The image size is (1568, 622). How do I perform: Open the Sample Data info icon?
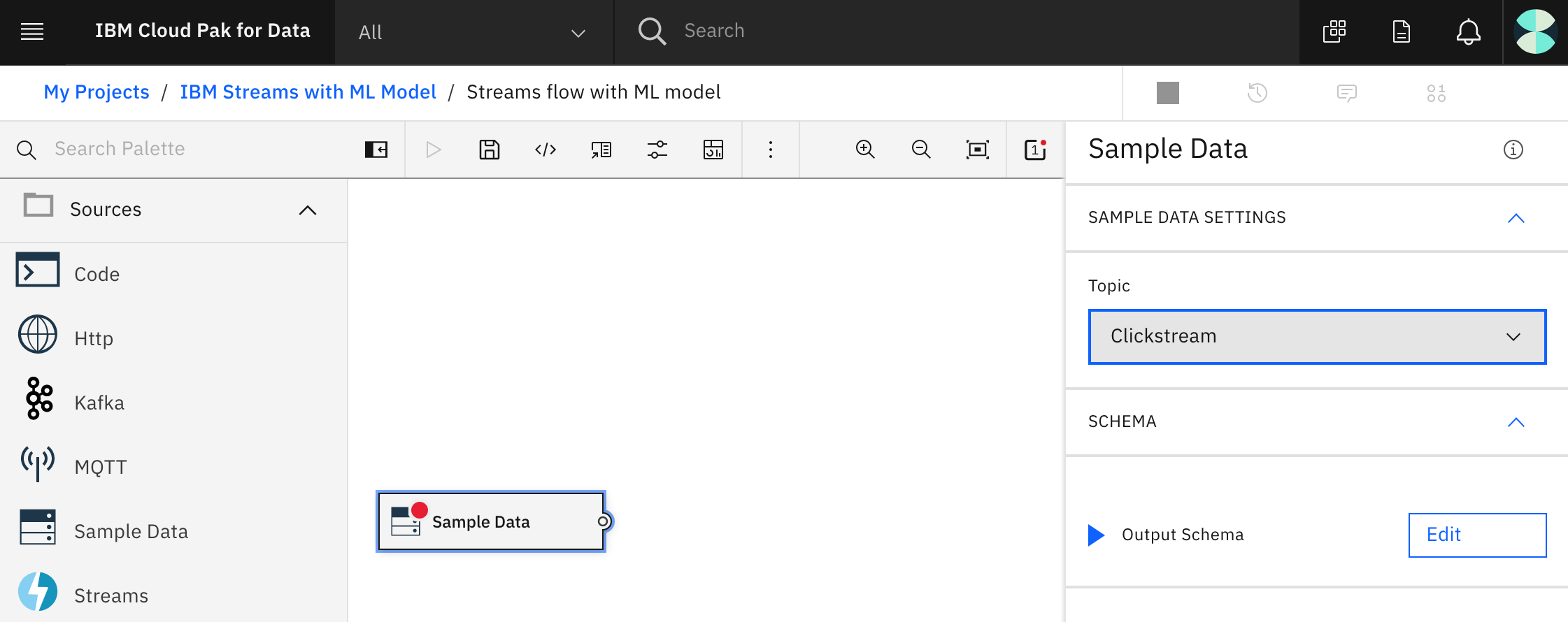tap(1513, 150)
